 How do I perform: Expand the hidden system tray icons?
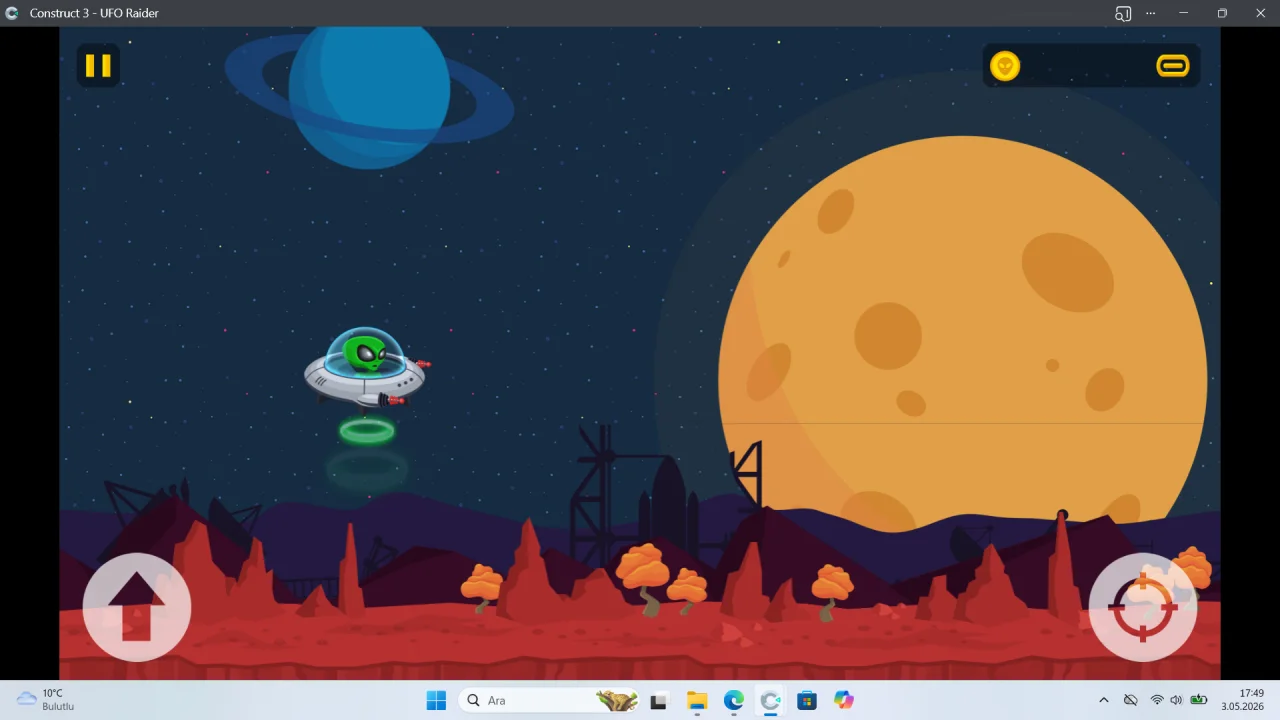[1104, 700]
